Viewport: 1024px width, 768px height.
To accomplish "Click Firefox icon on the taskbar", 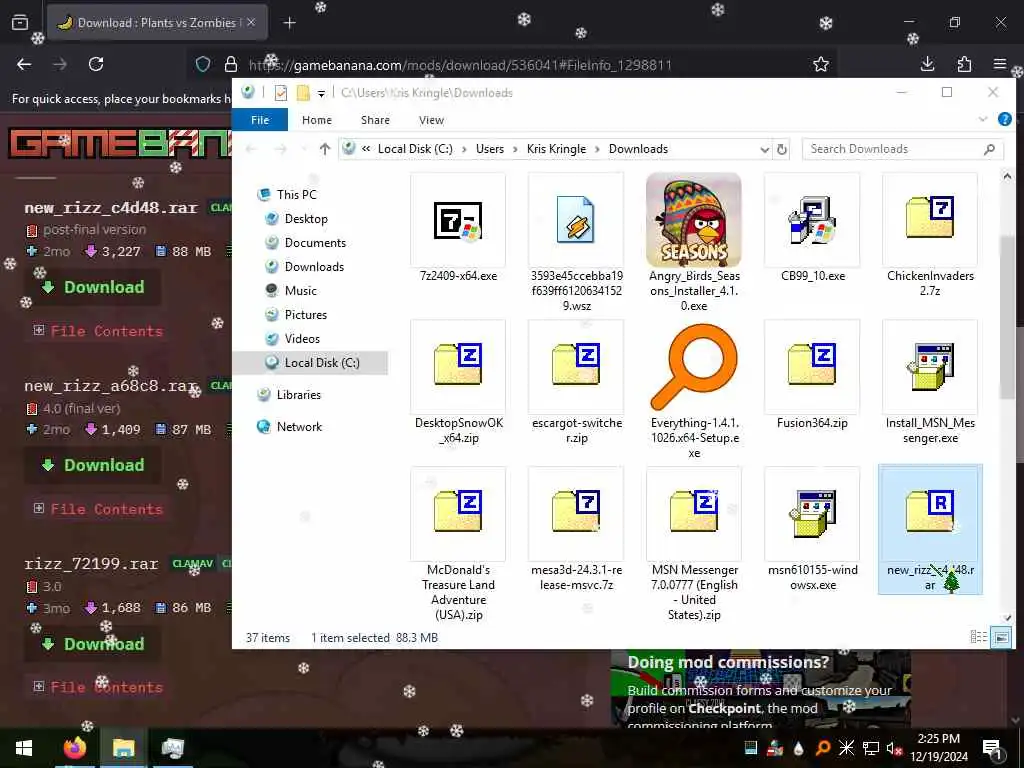I will tap(75, 748).
